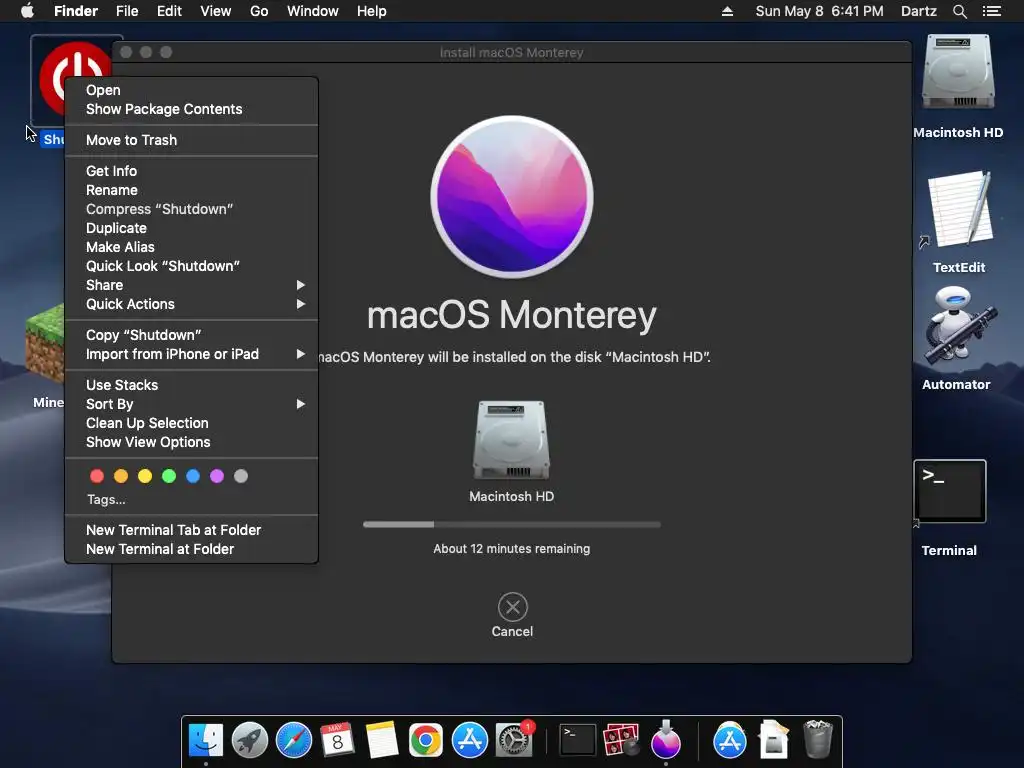
Task: Choose New Terminal Tab at Folder
Action: pos(191,530)
